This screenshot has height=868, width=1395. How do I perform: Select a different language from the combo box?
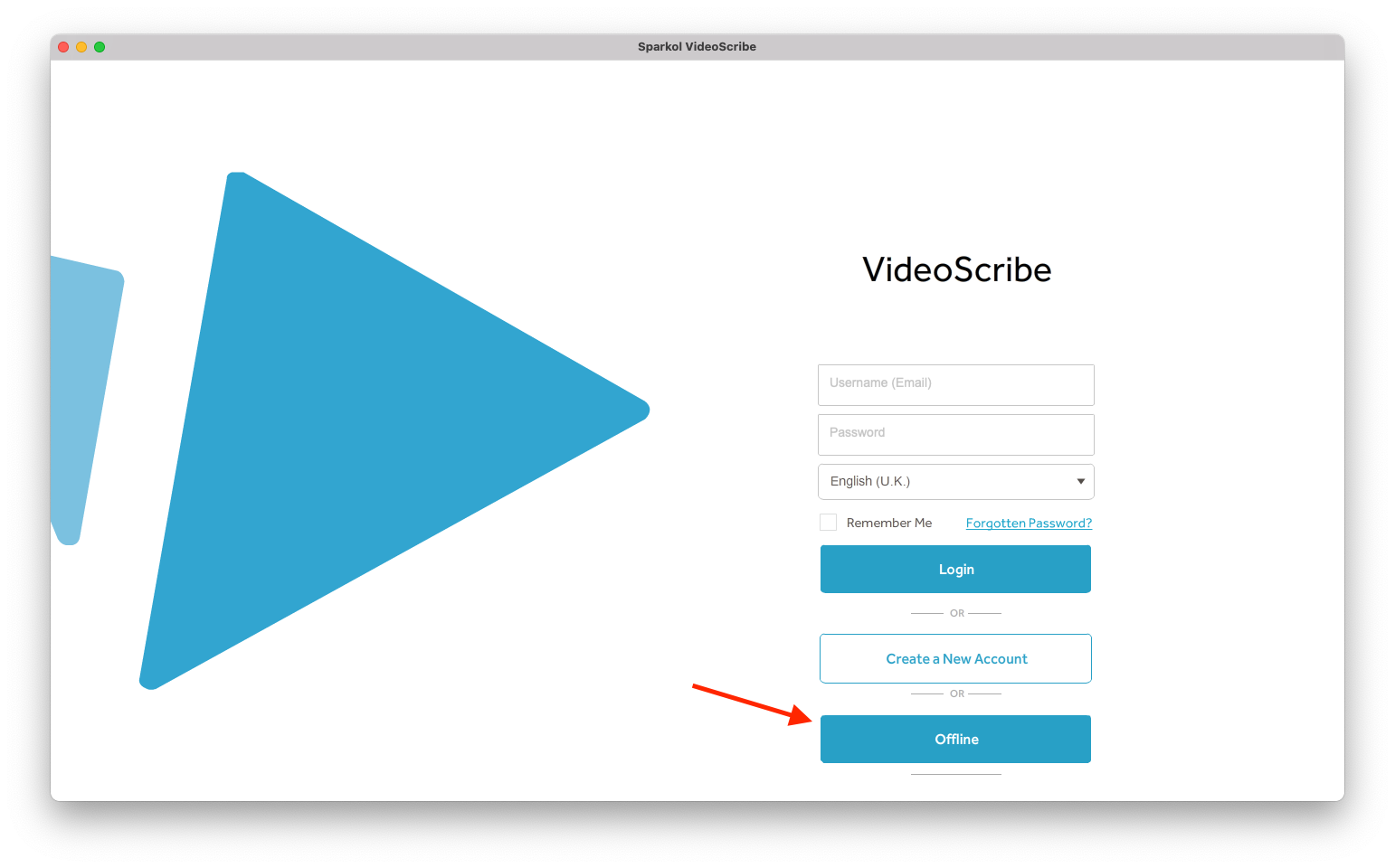coord(955,481)
